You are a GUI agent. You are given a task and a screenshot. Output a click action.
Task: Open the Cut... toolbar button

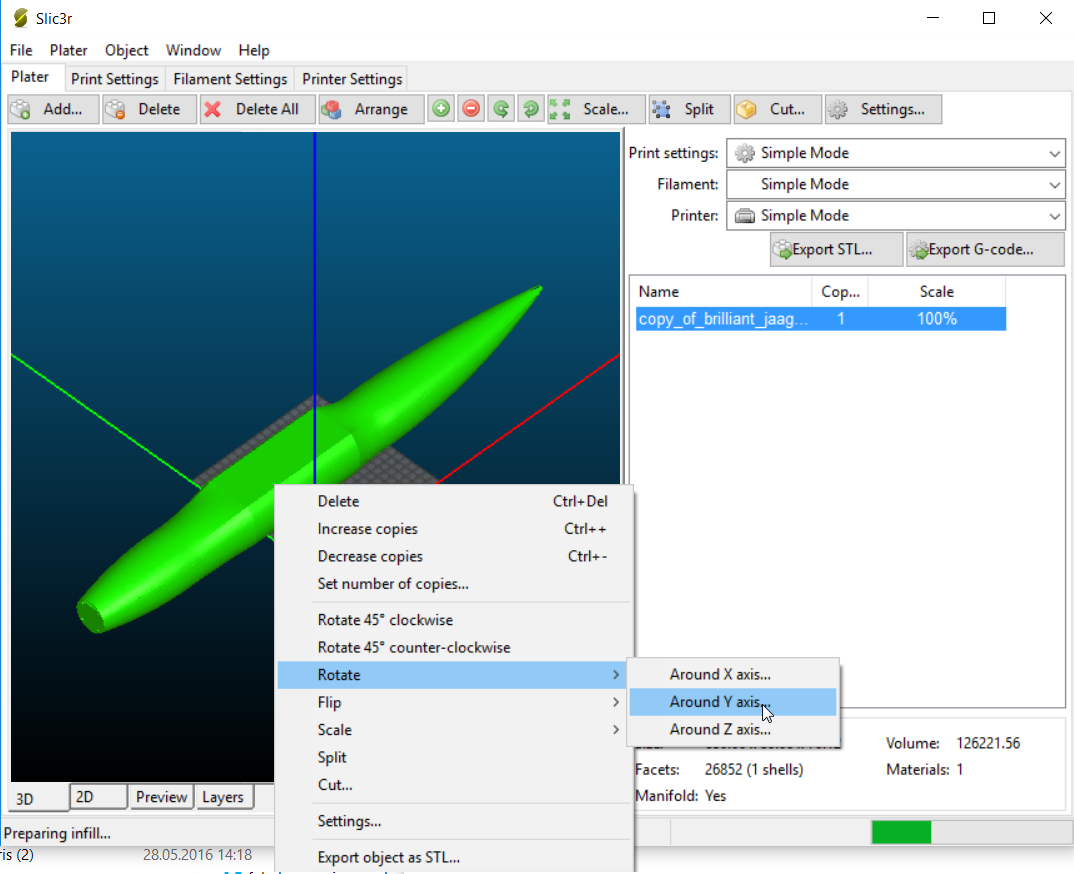(x=777, y=110)
